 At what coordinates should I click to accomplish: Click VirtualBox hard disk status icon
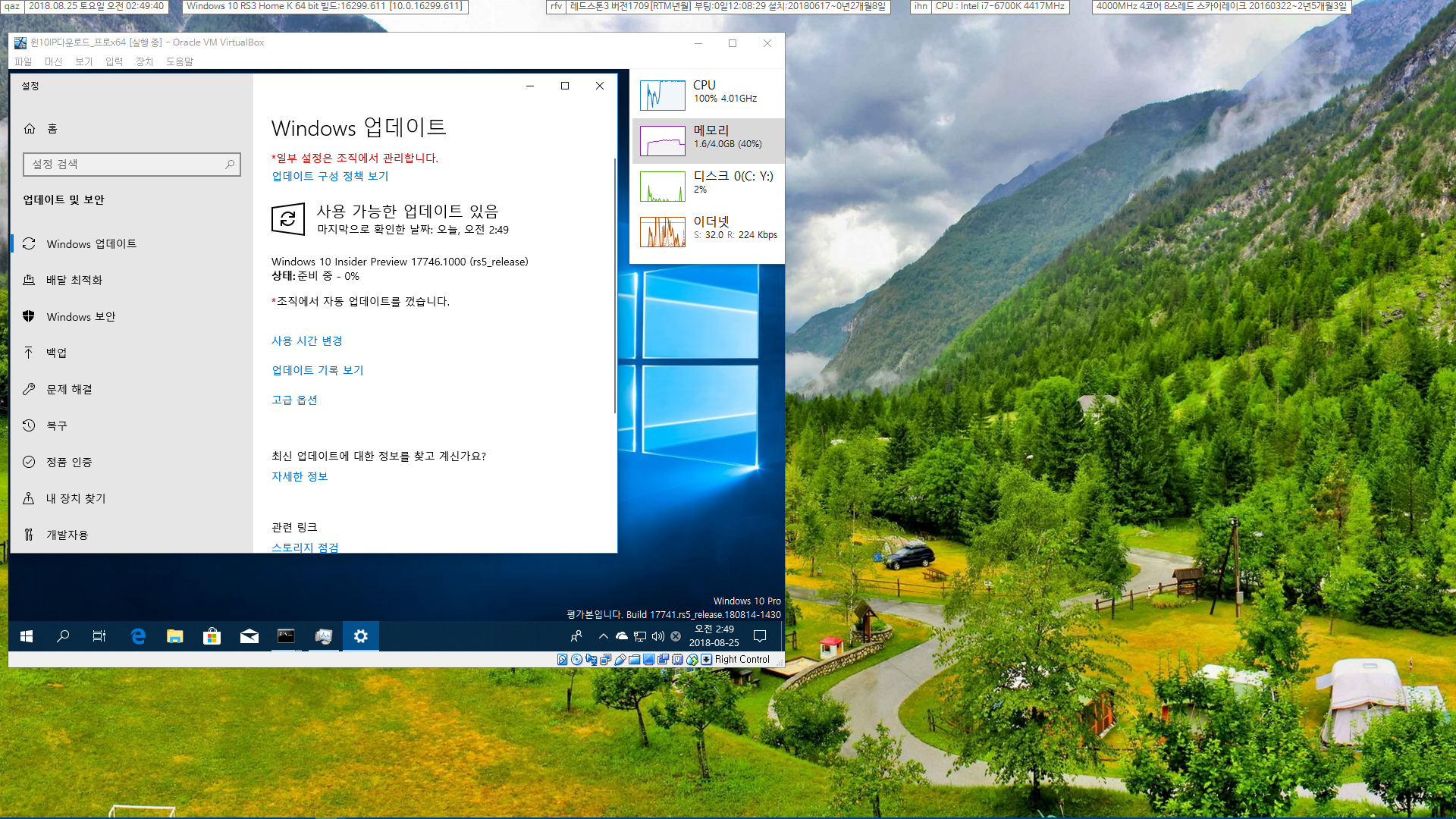pyautogui.click(x=562, y=659)
